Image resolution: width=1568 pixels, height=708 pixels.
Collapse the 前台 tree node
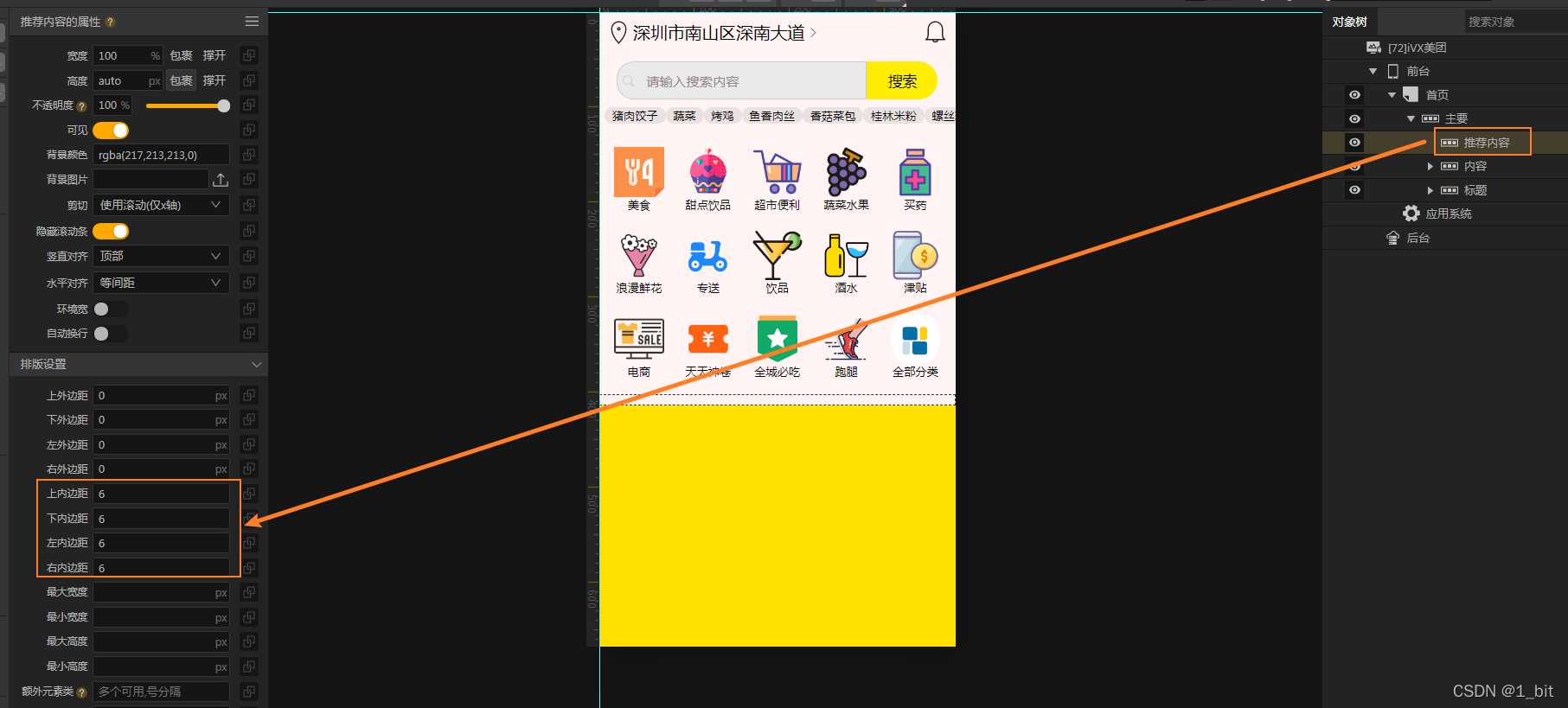click(1373, 72)
